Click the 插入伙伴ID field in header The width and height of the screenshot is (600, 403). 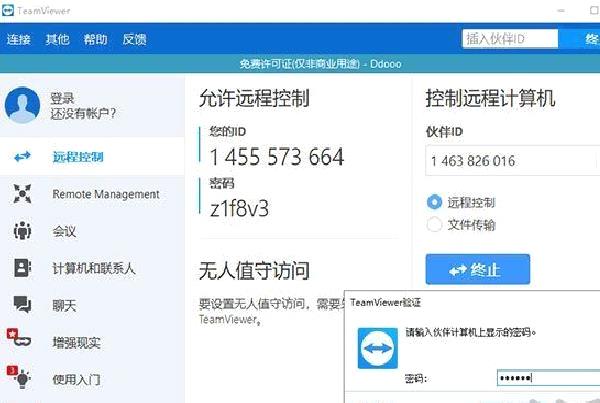[x=510, y=39]
